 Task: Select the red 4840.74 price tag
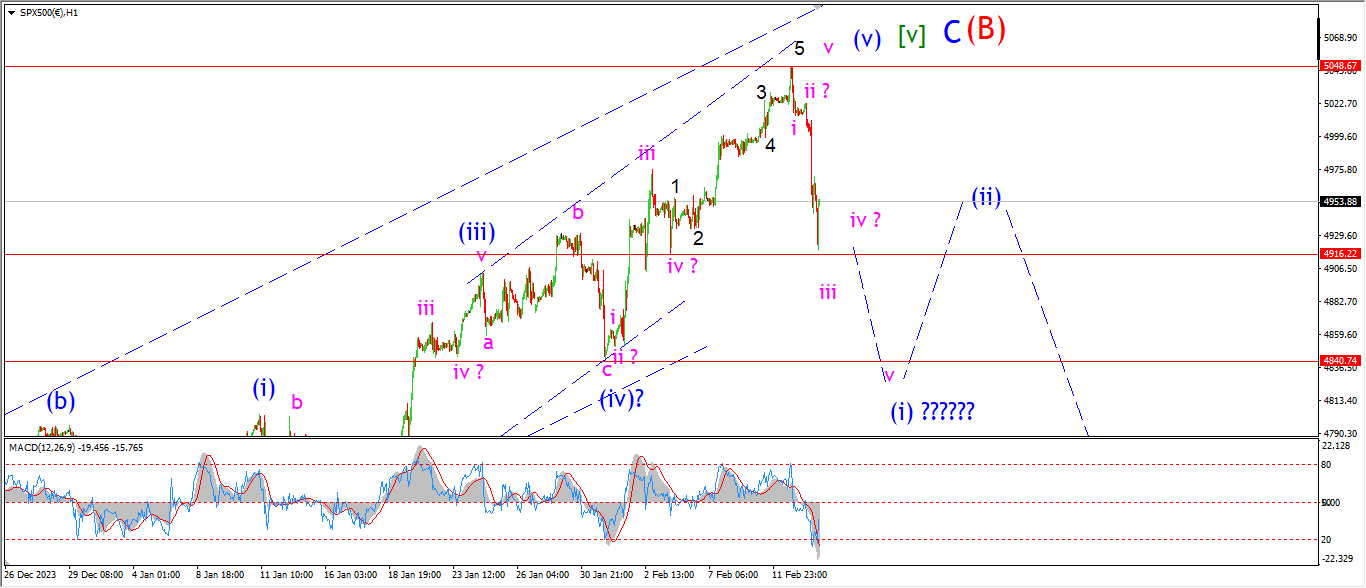pyautogui.click(x=1340, y=360)
